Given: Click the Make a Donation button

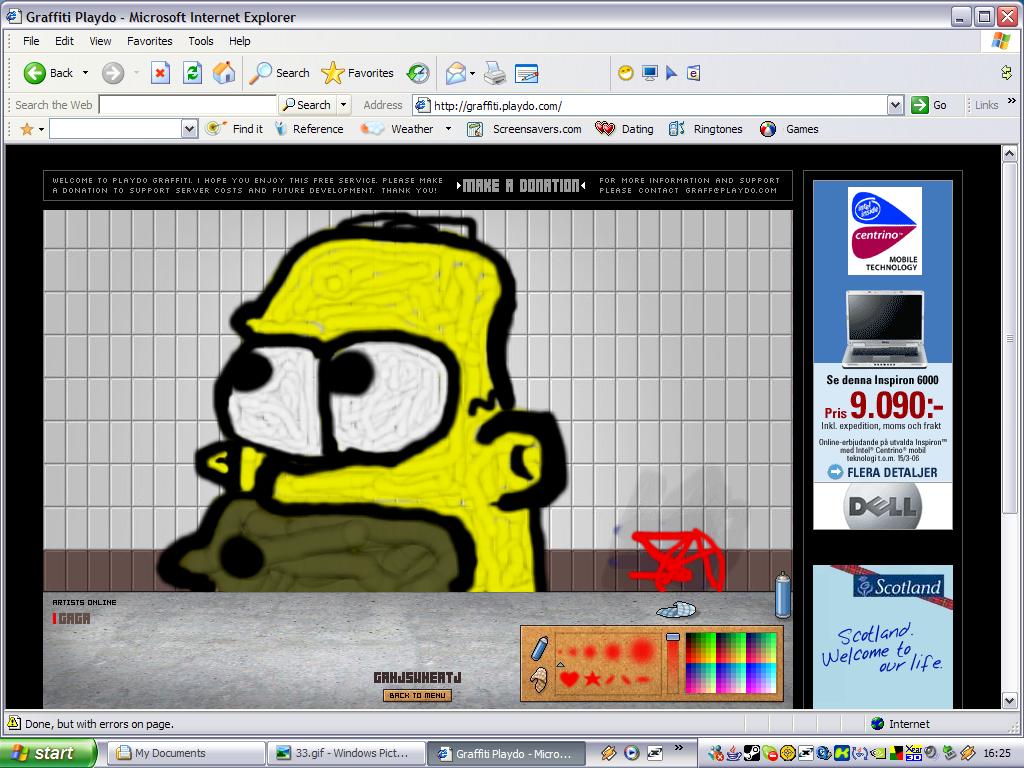Looking at the screenshot, I should [520, 185].
